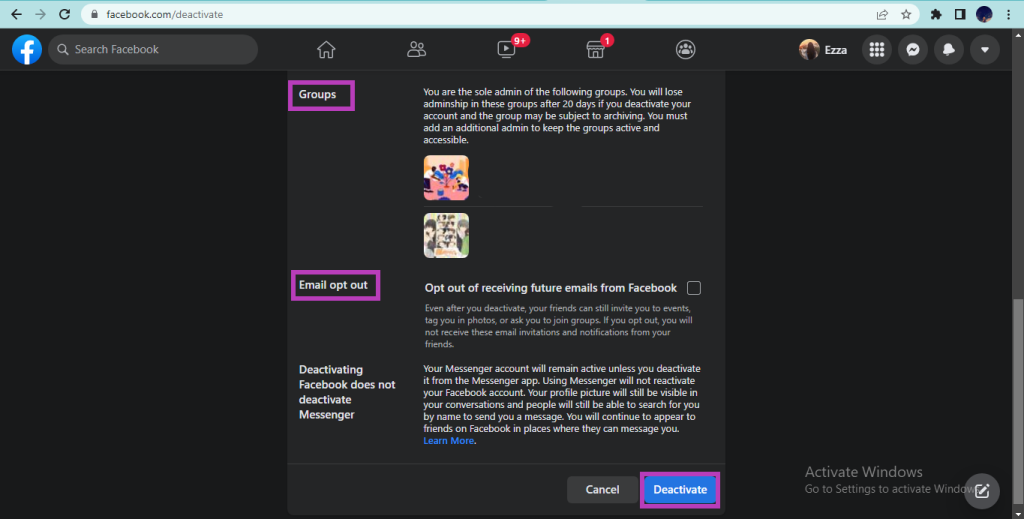View site information lock icon
This screenshot has width=1024, height=519.
[x=94, y=14]
